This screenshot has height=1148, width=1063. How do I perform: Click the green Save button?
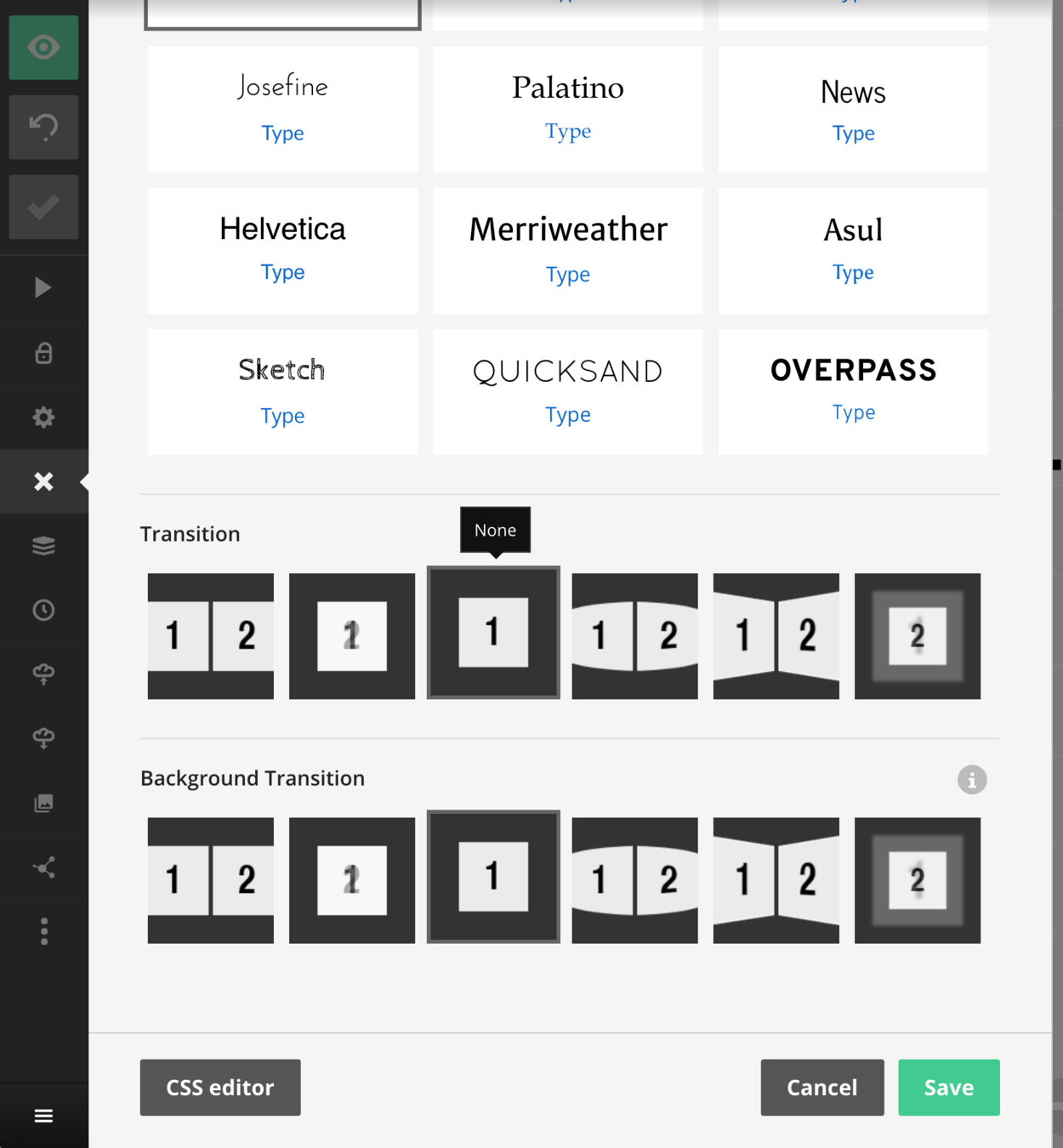click(949, 1088)
